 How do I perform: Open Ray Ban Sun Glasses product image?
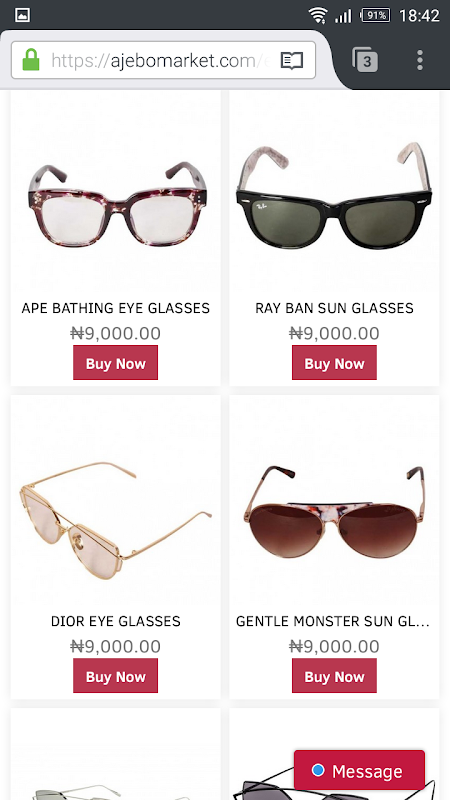coord(334,195)
